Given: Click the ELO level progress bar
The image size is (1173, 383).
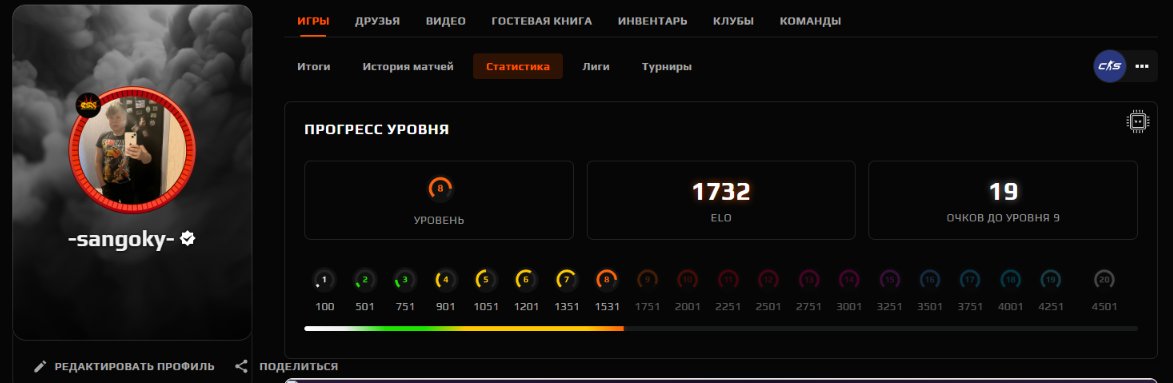Looking at the screenshot, I should point(720,328).
